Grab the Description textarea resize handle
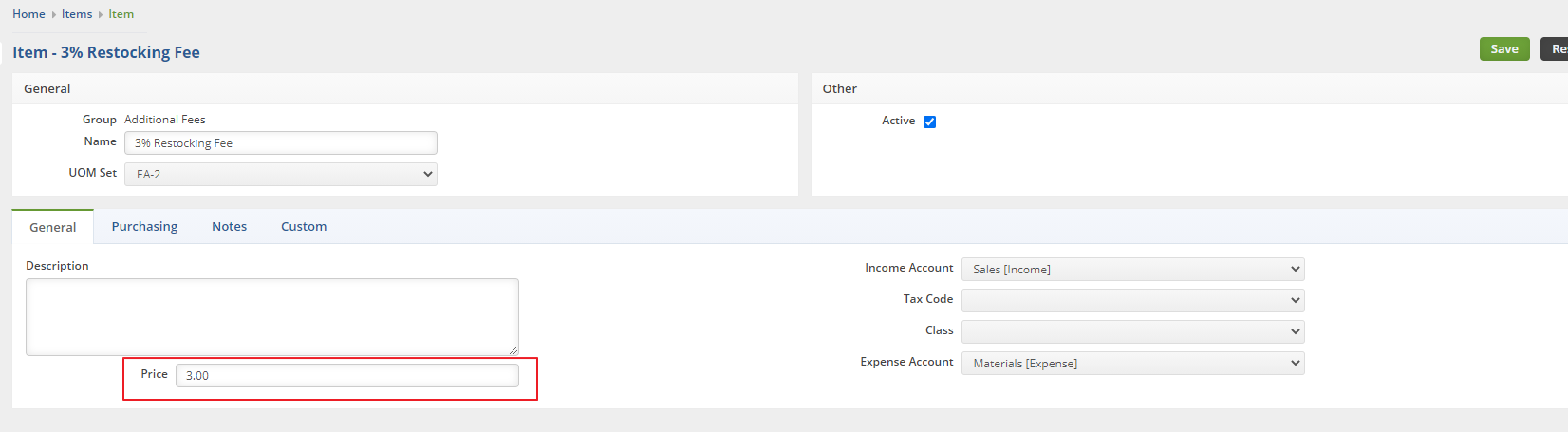This screenshot has width=1568, height=432. point(513,350)
